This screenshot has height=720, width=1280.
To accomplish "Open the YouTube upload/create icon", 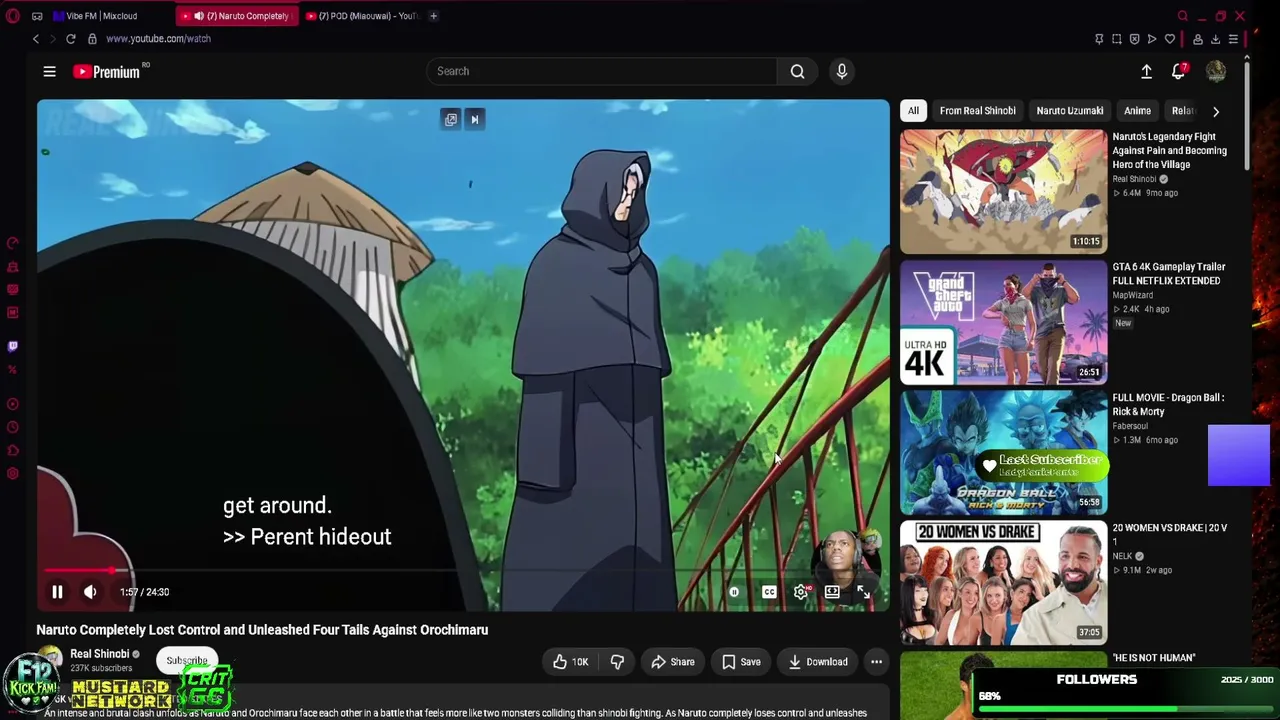I will pos(1147,71).
